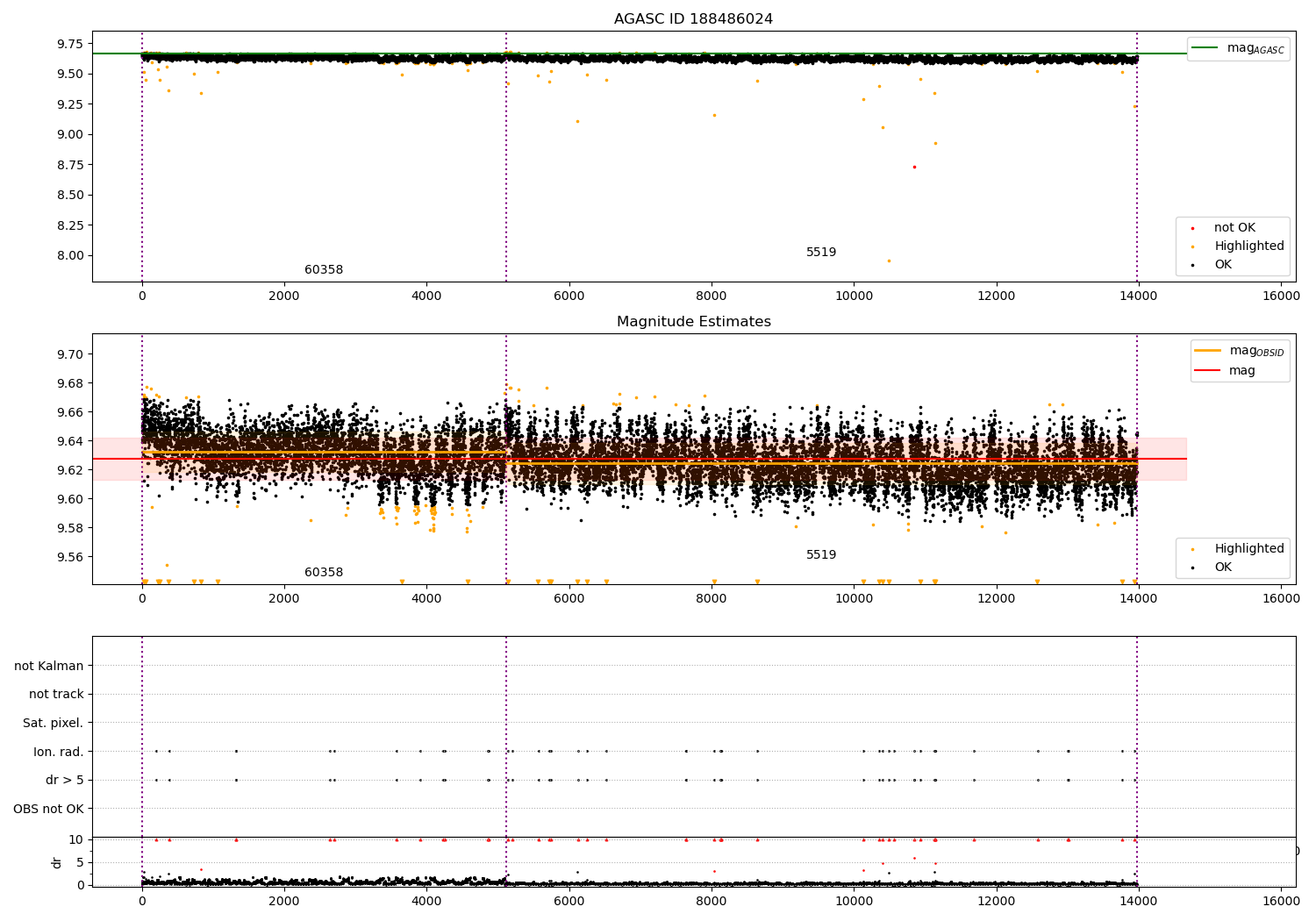Click x-axis tick 16000 on the top plot
The height and width of the screenshot is (921, 1316).
tap(1281, 296)
